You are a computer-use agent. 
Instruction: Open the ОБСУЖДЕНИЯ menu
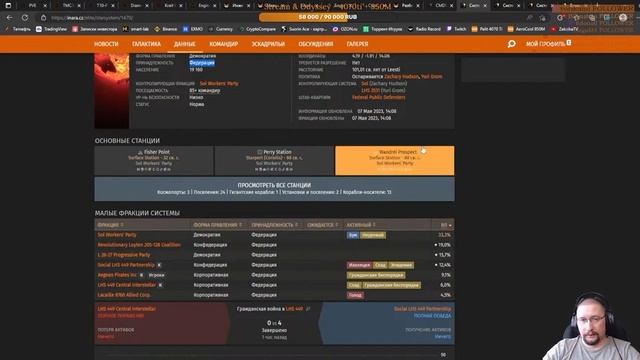[x=316, y=44]
